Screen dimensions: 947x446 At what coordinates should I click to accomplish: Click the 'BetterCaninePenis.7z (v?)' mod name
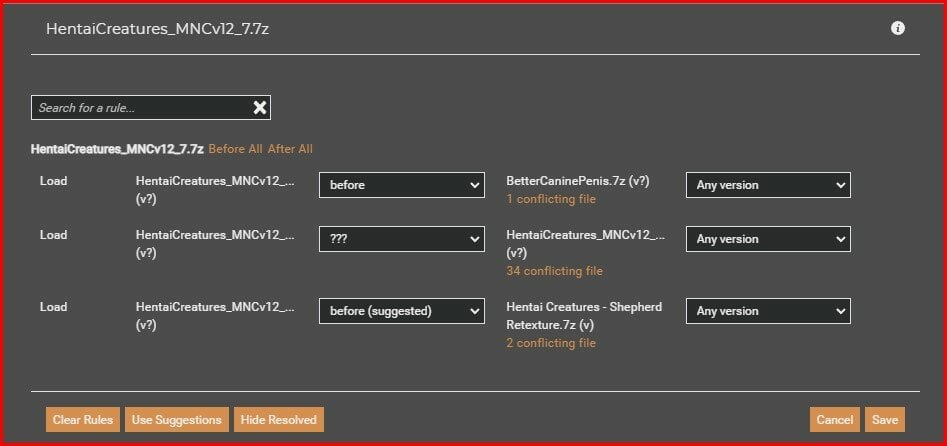click(577, 181)
